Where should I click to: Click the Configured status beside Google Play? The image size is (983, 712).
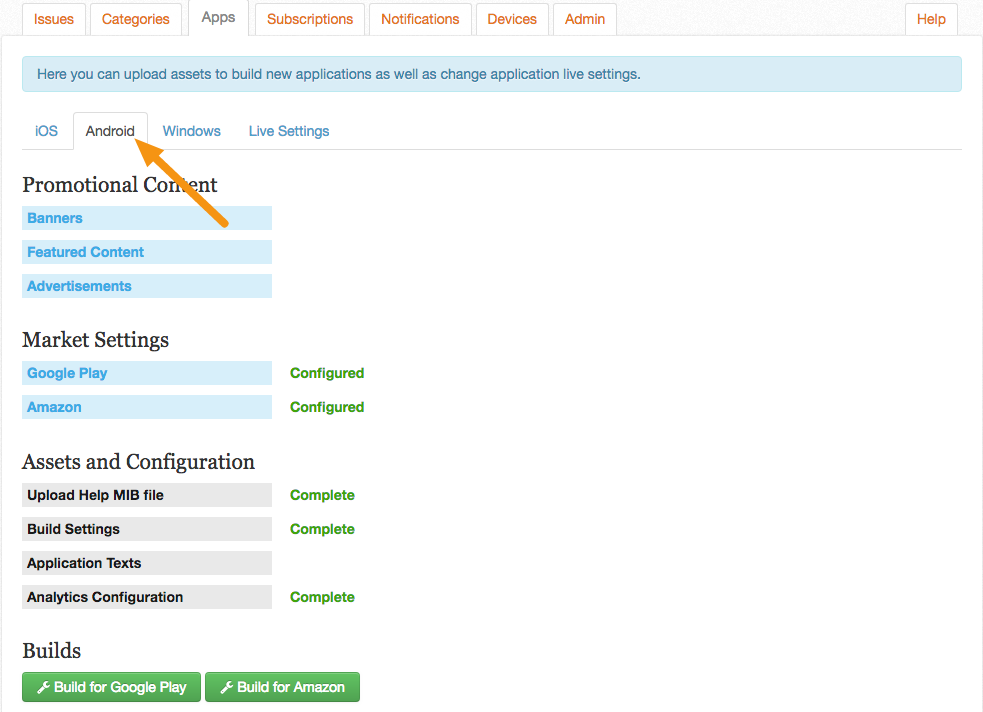(x=327, y=373)
